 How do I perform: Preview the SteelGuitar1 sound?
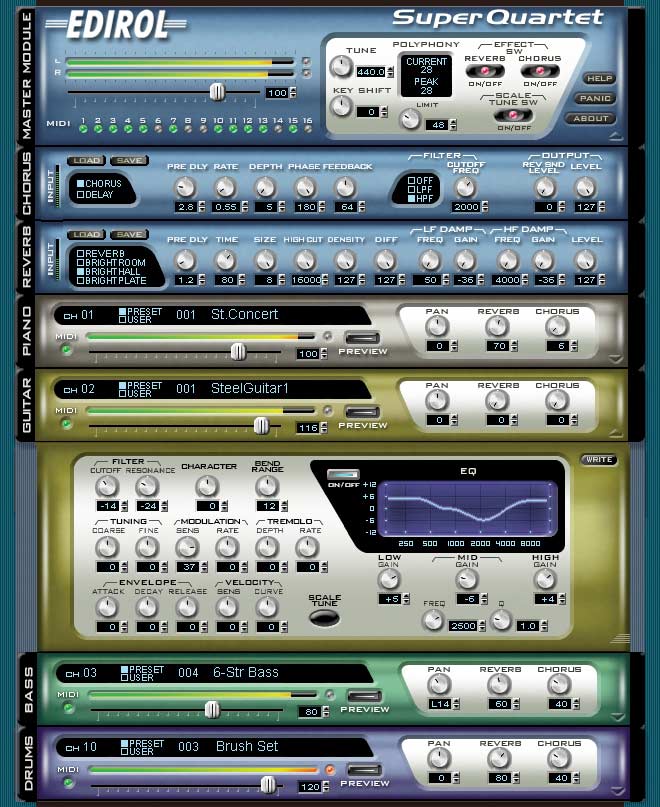pos(362,412)
